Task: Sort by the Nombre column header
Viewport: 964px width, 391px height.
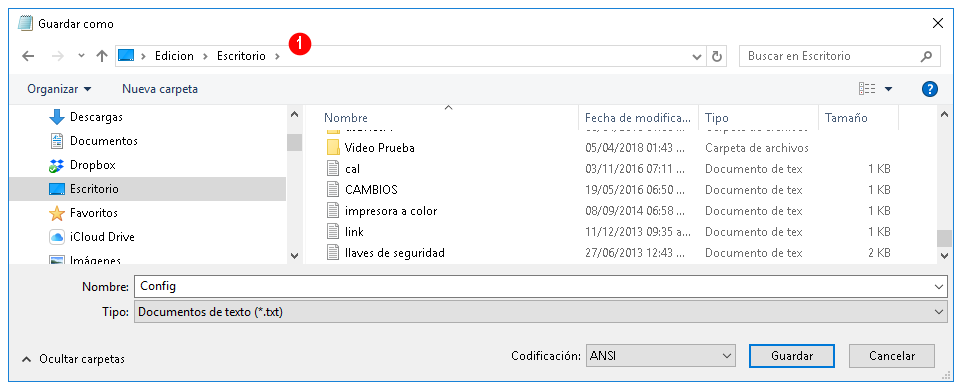Action: (346, 117)
